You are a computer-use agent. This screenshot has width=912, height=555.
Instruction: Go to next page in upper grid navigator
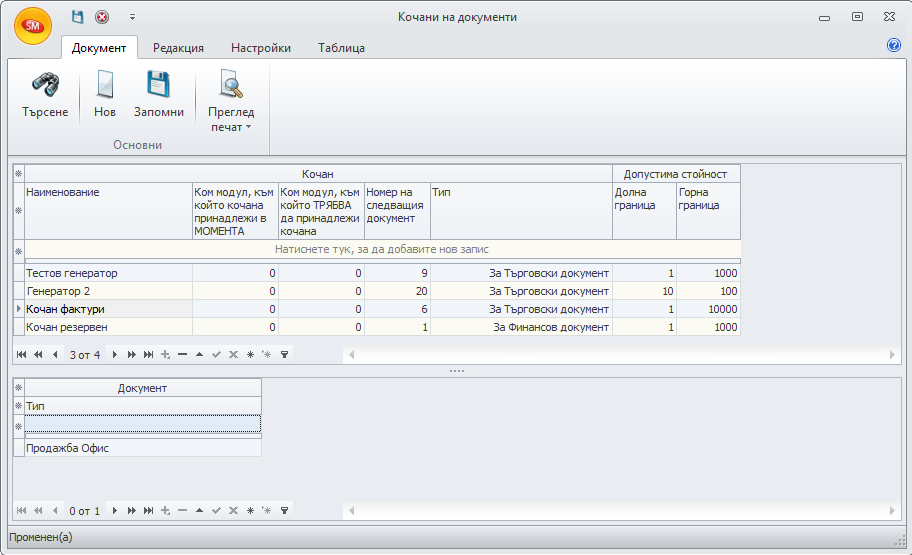(x=131, y=354)
